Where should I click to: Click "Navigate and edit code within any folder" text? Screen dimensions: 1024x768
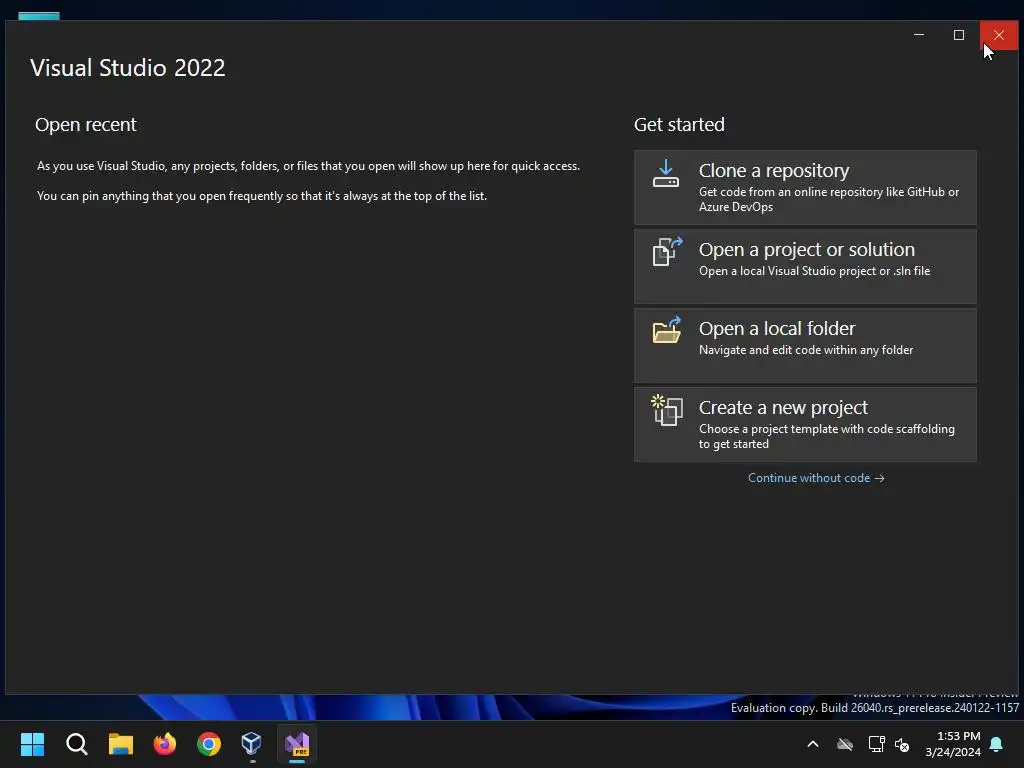[806, 350]
